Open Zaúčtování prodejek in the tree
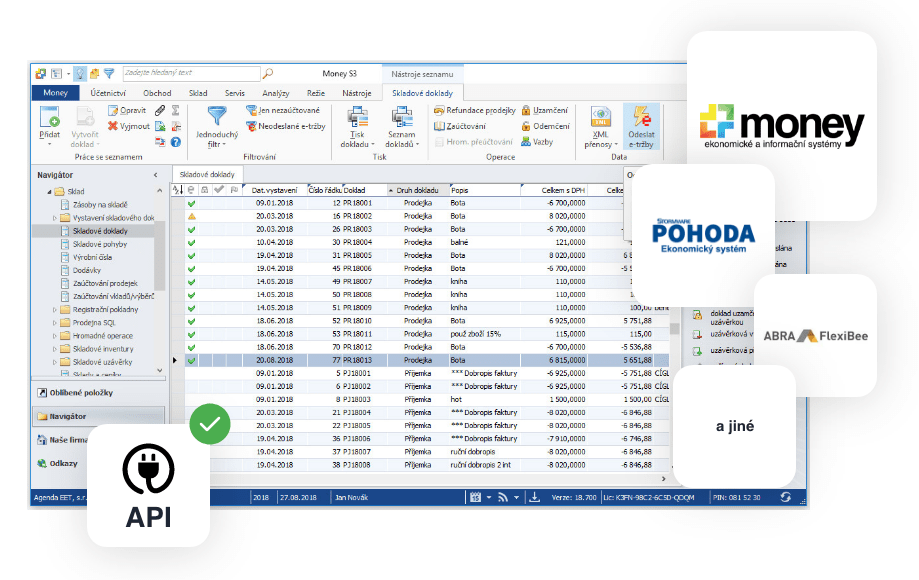919x580 pixels. click(99, 284)
